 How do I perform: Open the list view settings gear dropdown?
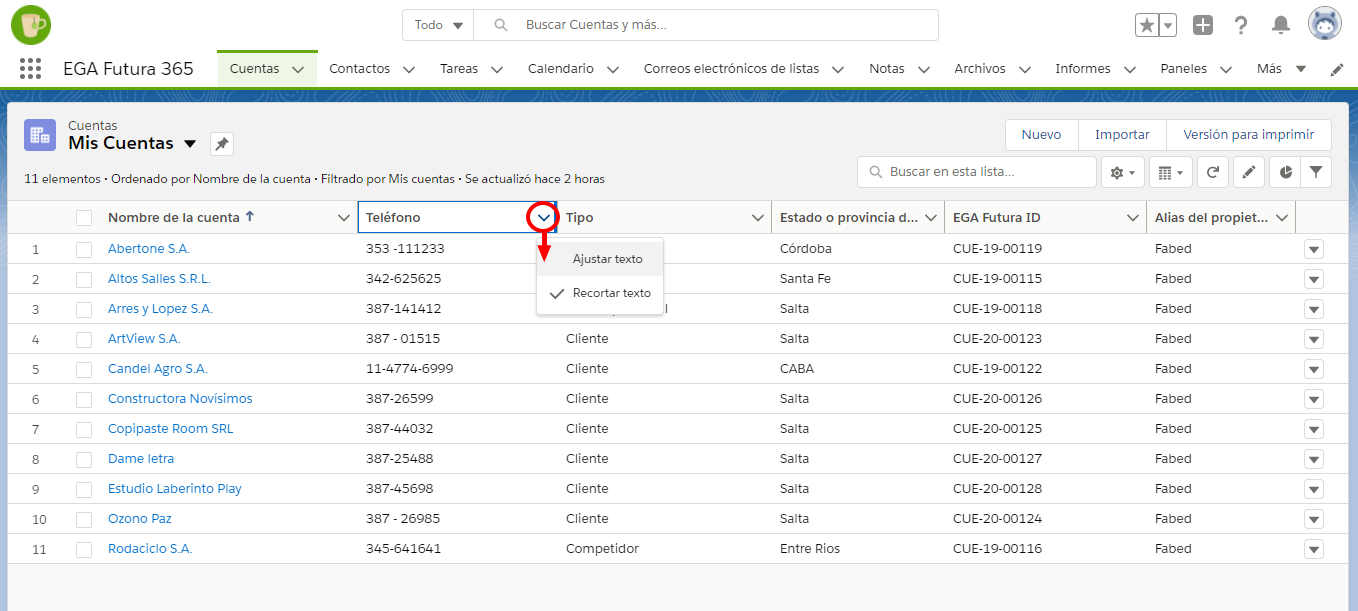[1122, 172]
